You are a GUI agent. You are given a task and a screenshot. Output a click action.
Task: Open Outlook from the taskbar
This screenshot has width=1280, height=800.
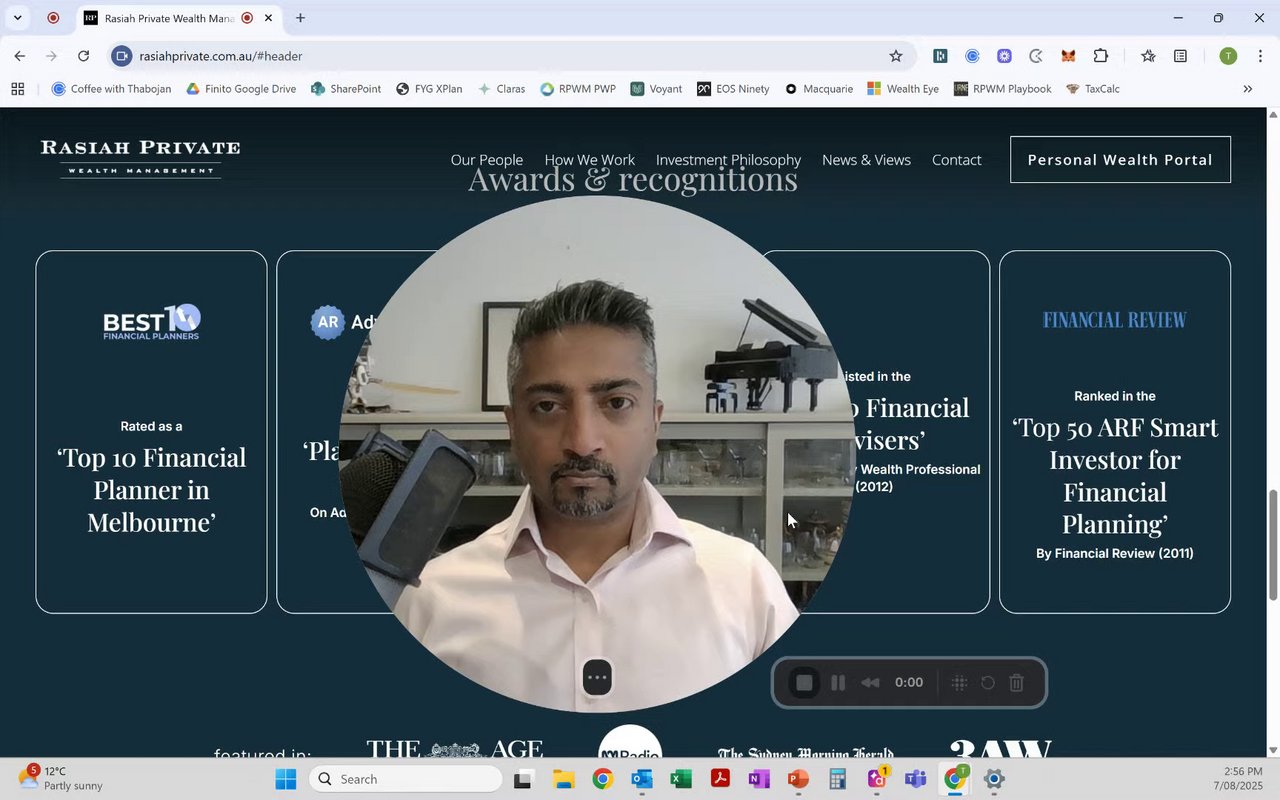pyautogui.click(x=642, y=779)
